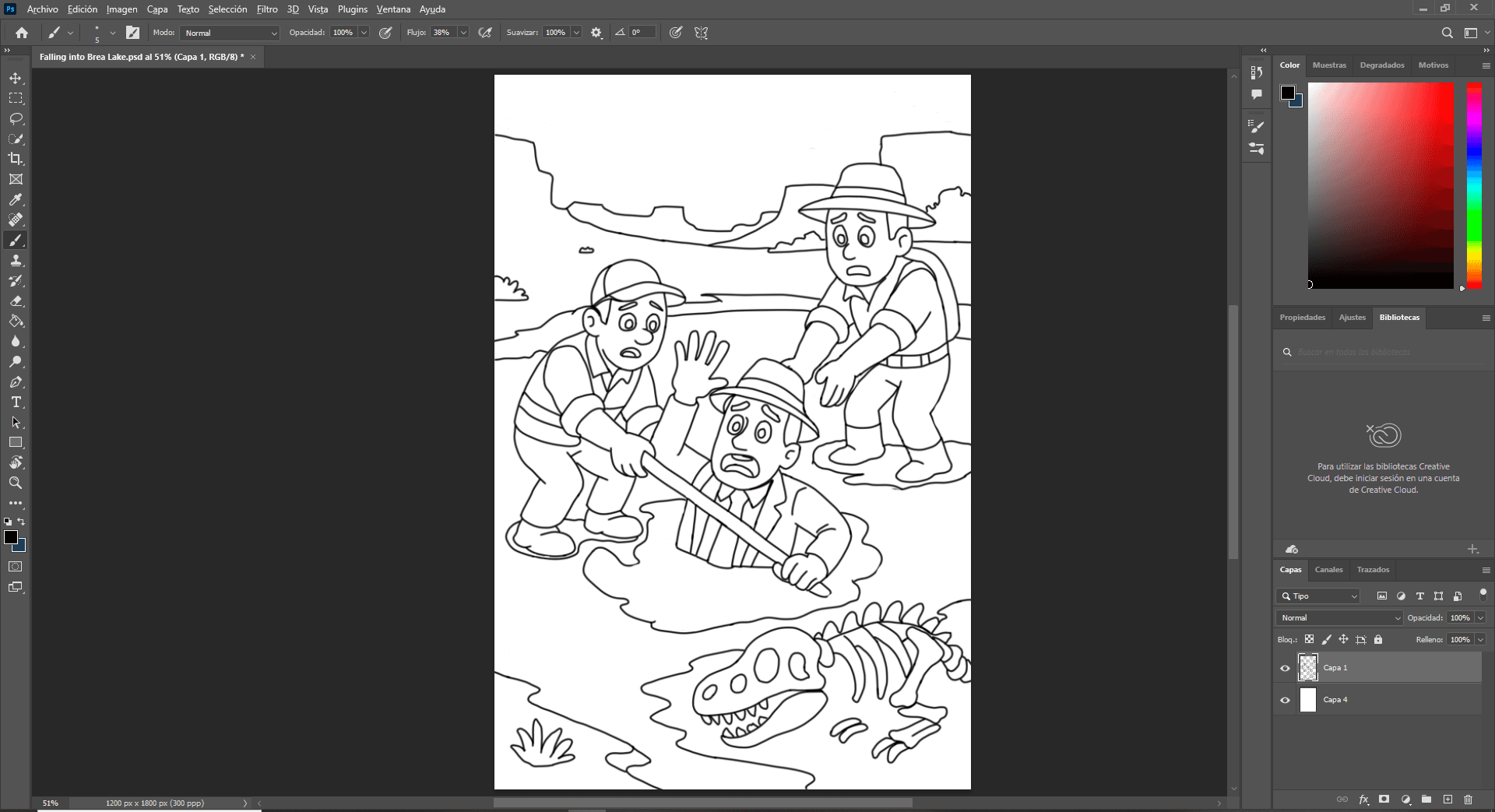
Task: Open the brush Modo blend dropdown
Action: tap(230, 33)
